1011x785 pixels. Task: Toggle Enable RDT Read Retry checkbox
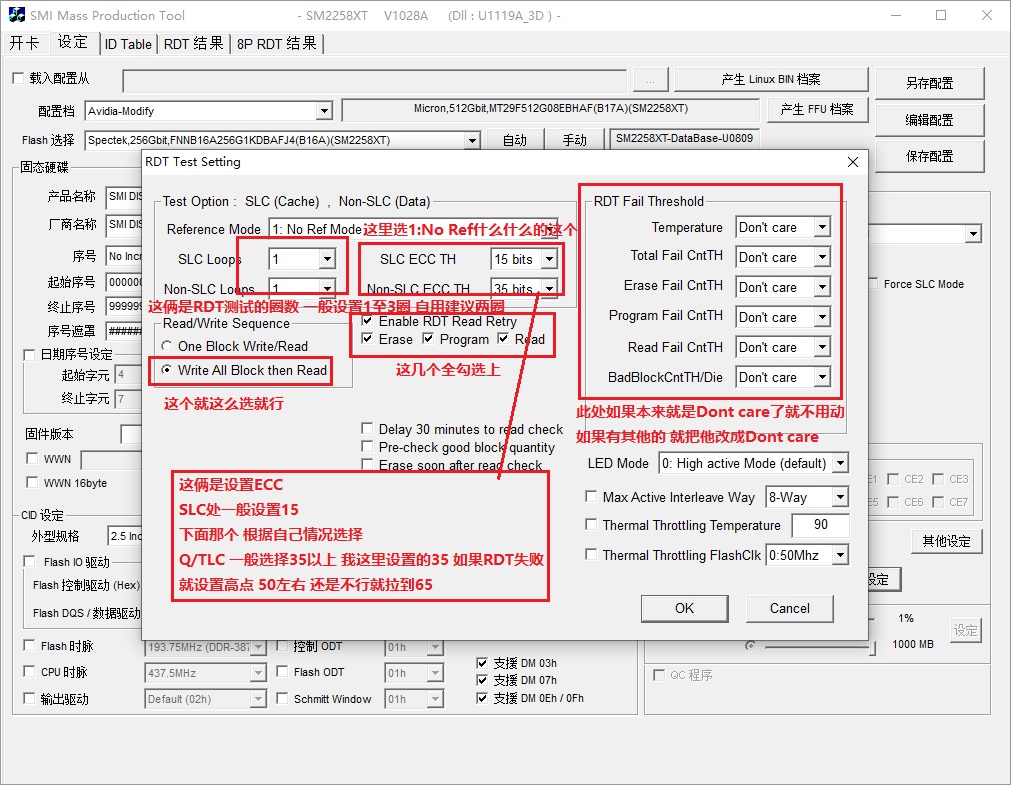coord(368,321)
